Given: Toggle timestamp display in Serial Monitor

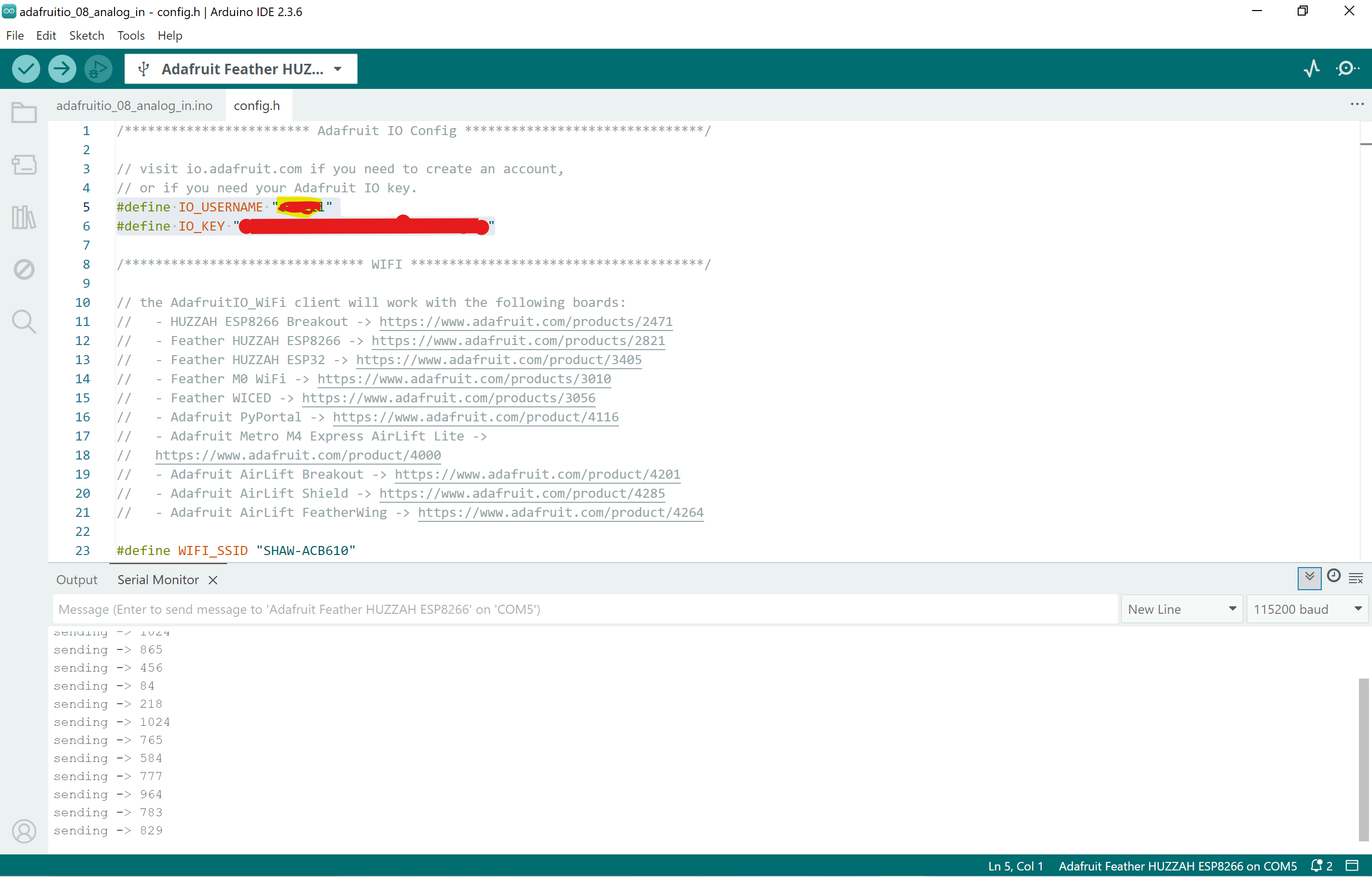Looking at the screenshot, I should [1333, 576].
